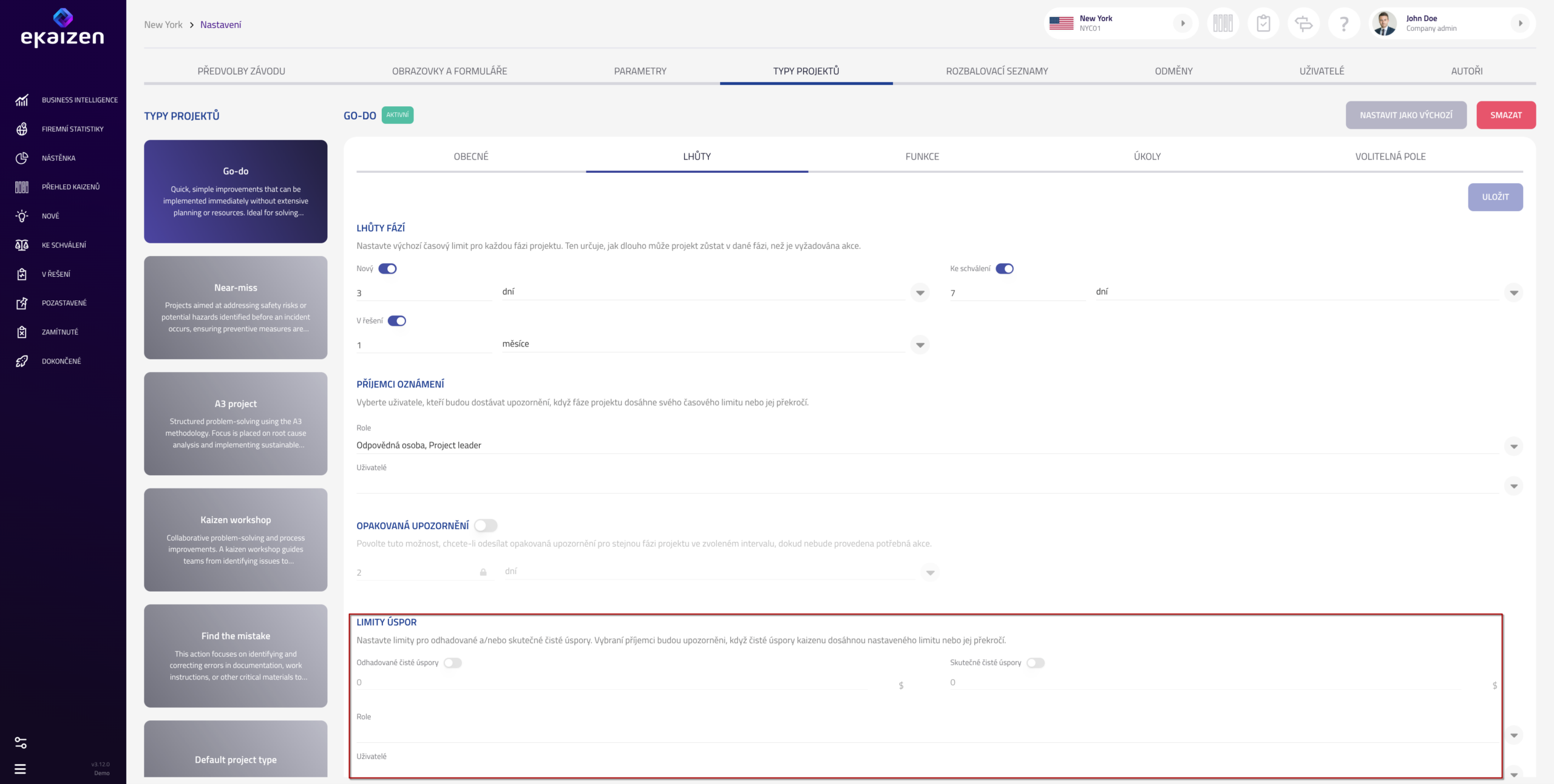Open Firemní statistiky globe icon
The image size is (1554, 784).
pos(22,129)
